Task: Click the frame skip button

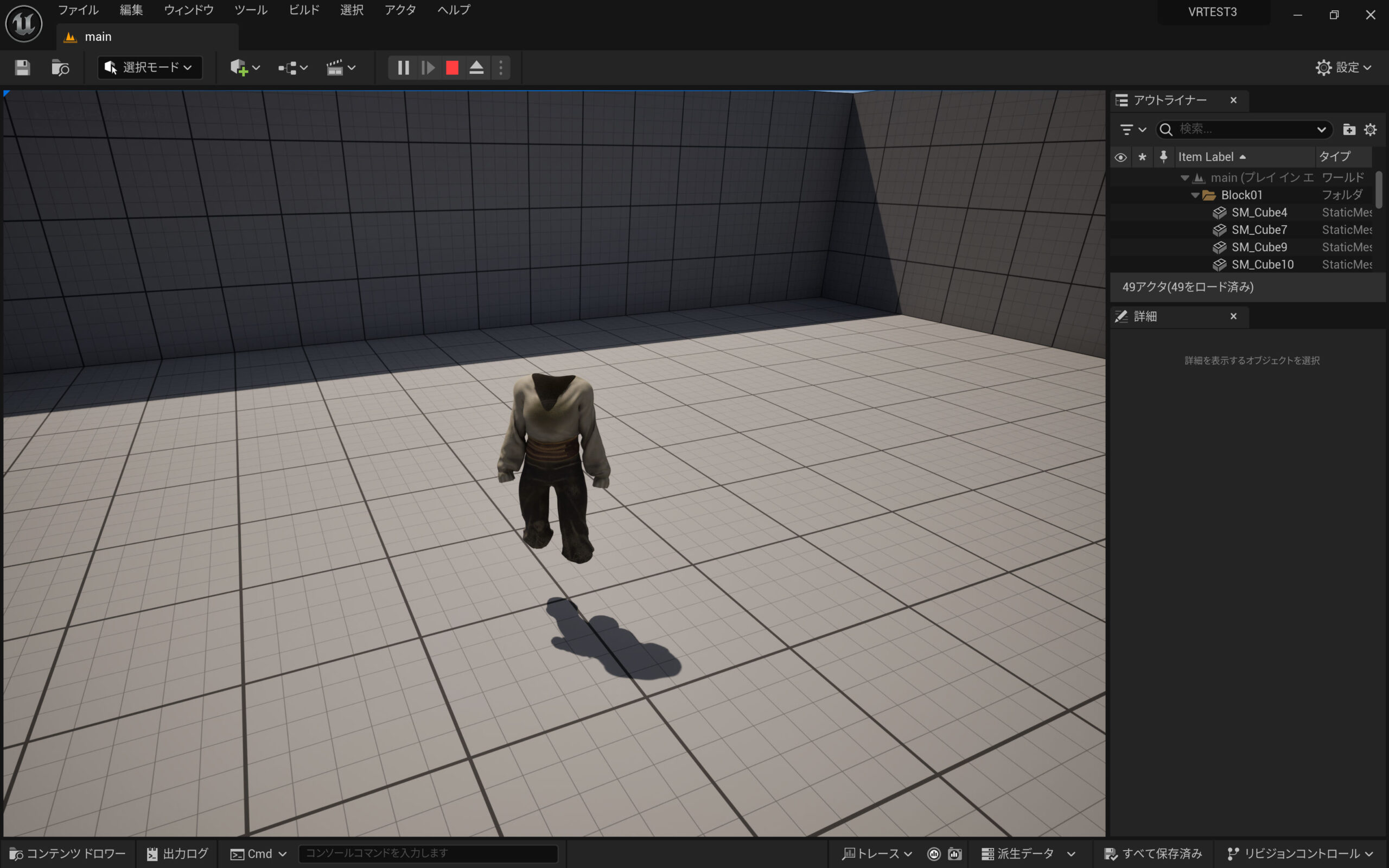Action: 428,68
